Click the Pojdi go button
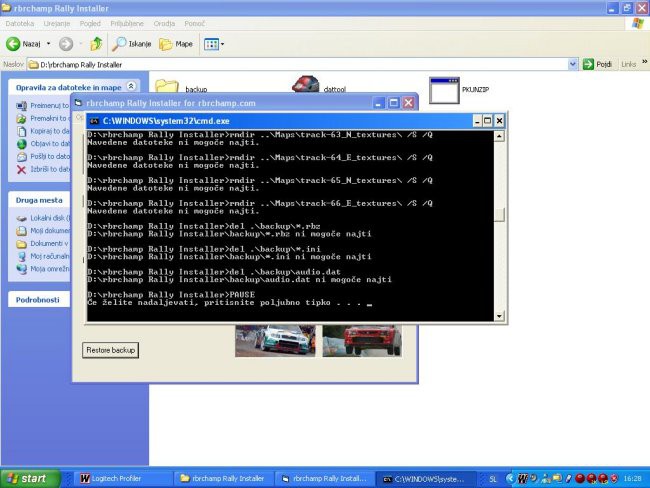Screen dimensions: 650x488 click(597, 64)
